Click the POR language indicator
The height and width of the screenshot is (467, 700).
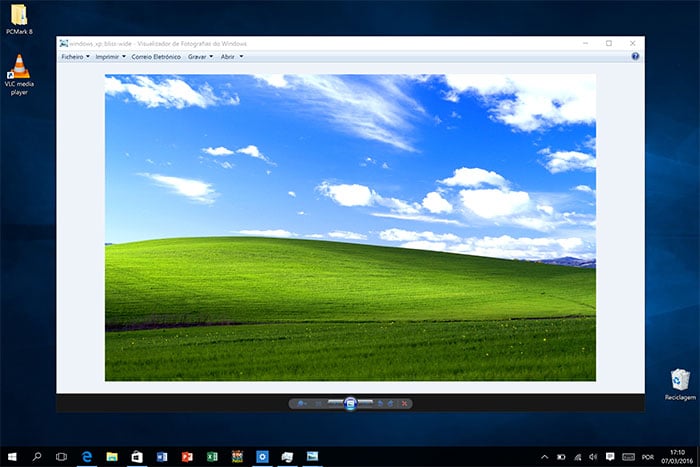[x=648, y=457]
